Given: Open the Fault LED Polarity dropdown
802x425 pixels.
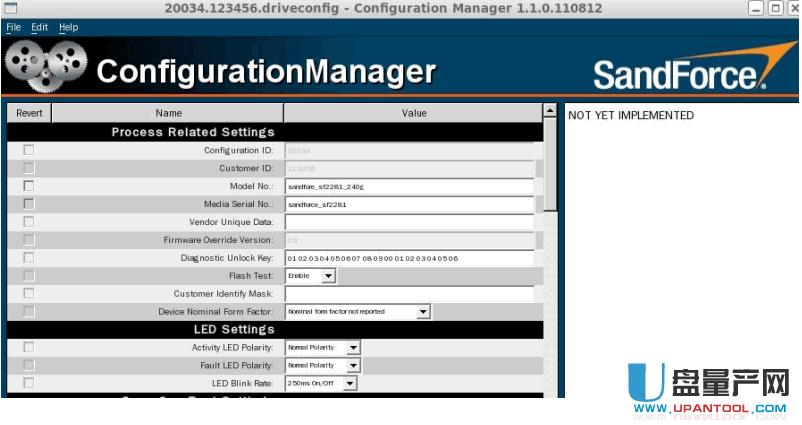Looking at the screenshot, I should pyautogui.click(x=323, y=365).
